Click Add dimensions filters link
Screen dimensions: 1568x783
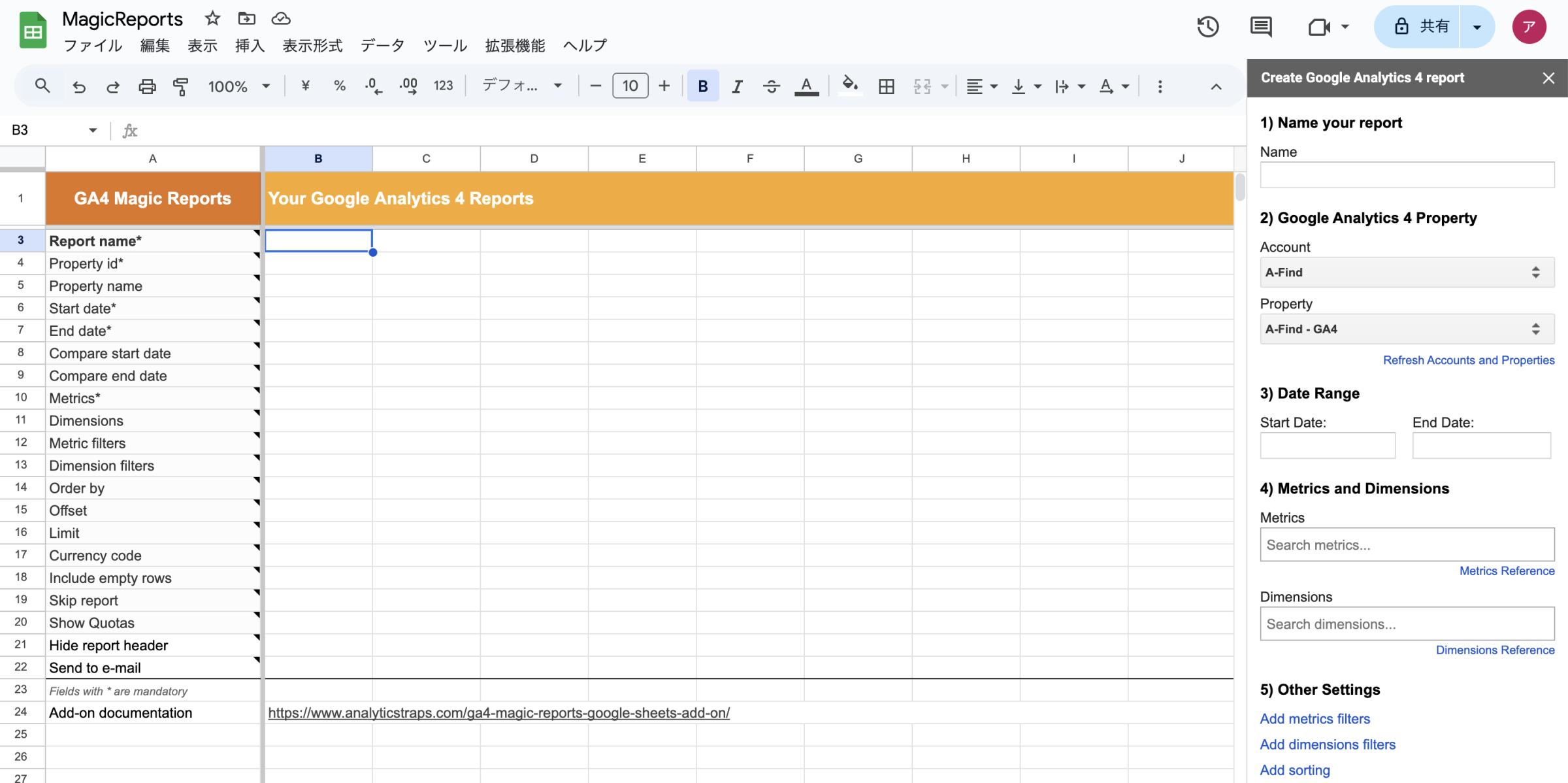[x=1327, y=744]
